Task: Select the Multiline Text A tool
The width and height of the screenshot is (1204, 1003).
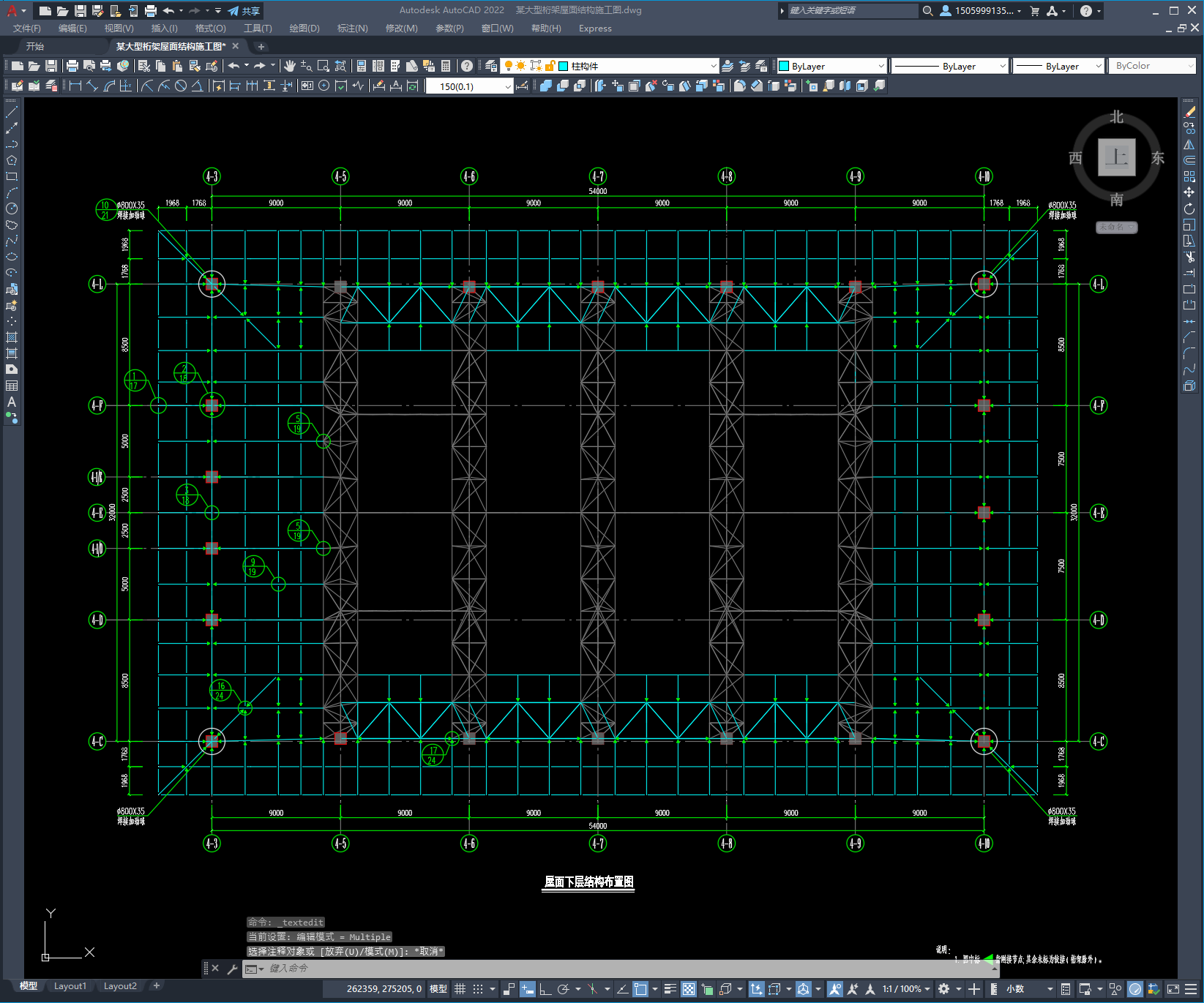Action: (x=12, y=402)
